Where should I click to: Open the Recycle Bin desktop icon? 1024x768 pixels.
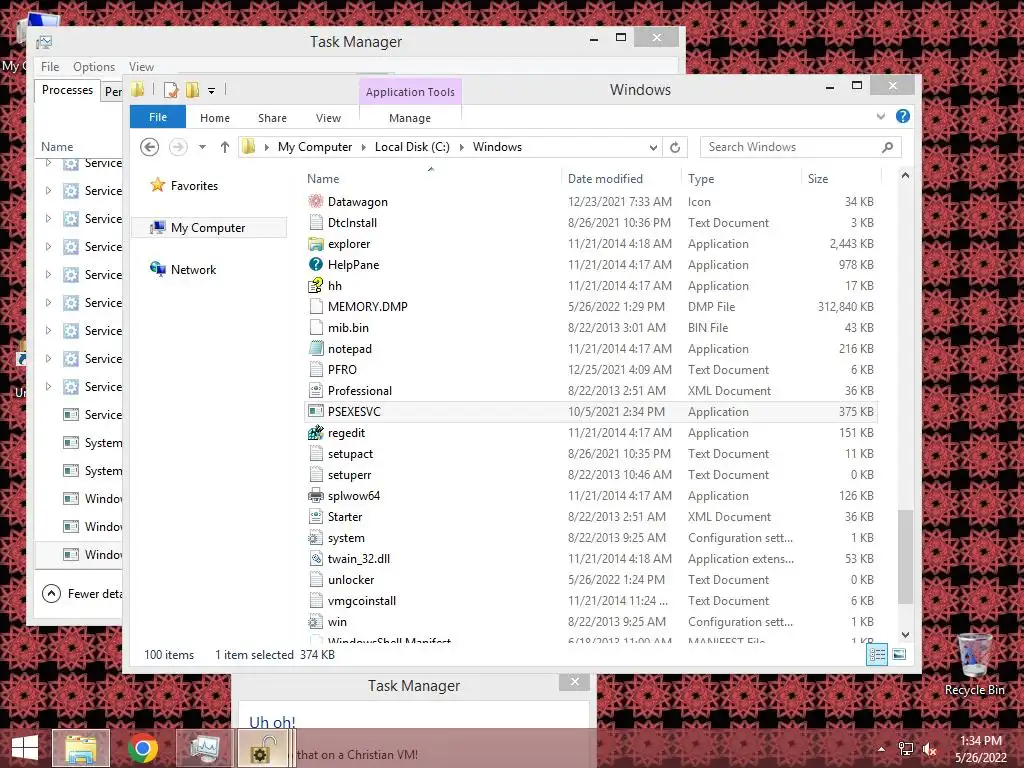click(x=974, y=664)
